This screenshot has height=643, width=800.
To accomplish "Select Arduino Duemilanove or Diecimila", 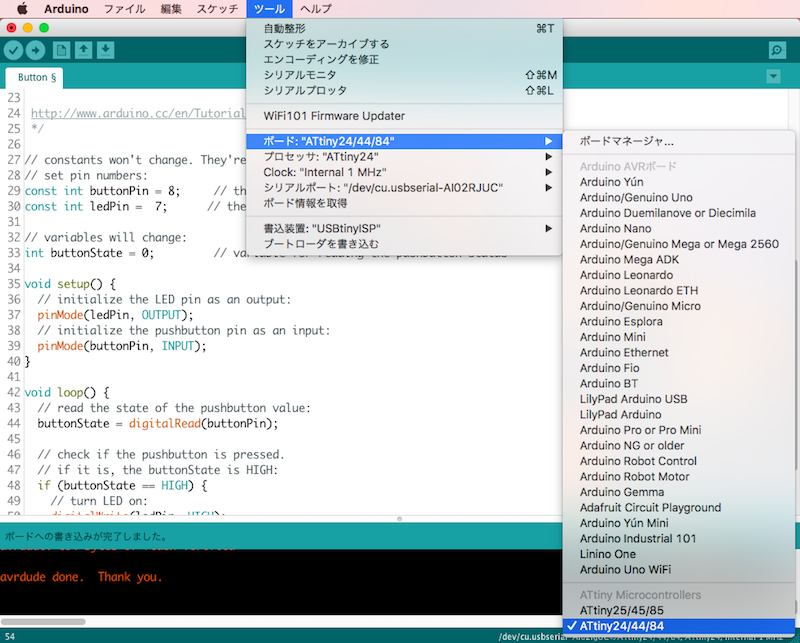I will coord(679,213).
